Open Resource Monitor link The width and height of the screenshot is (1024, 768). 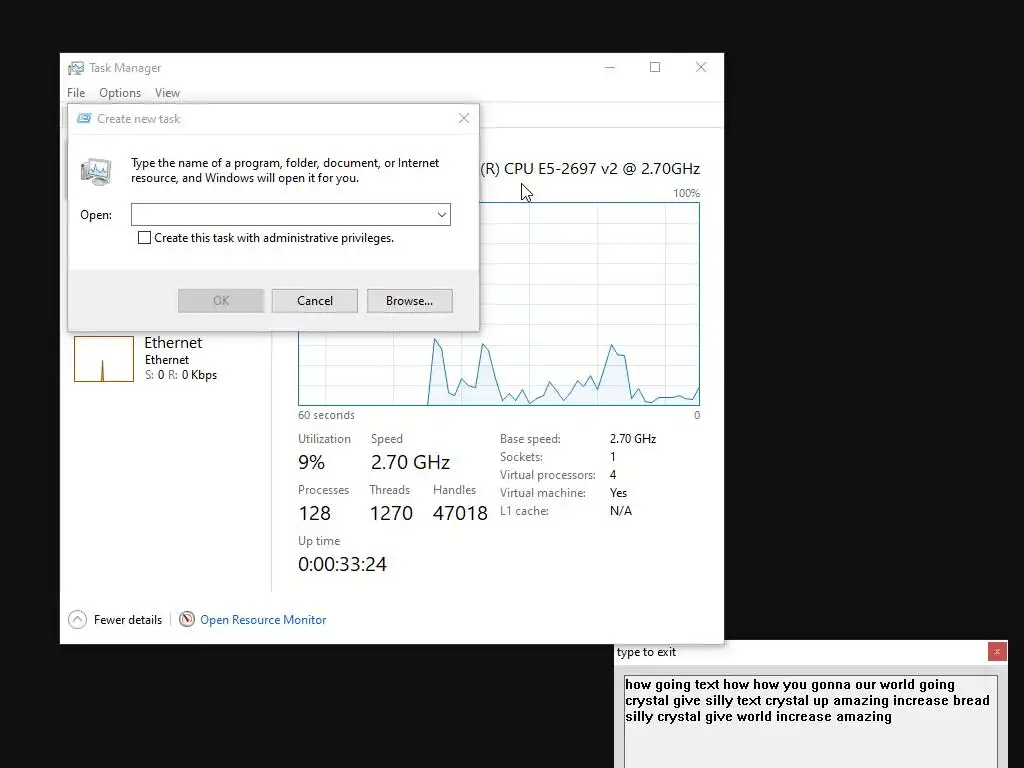263,620
